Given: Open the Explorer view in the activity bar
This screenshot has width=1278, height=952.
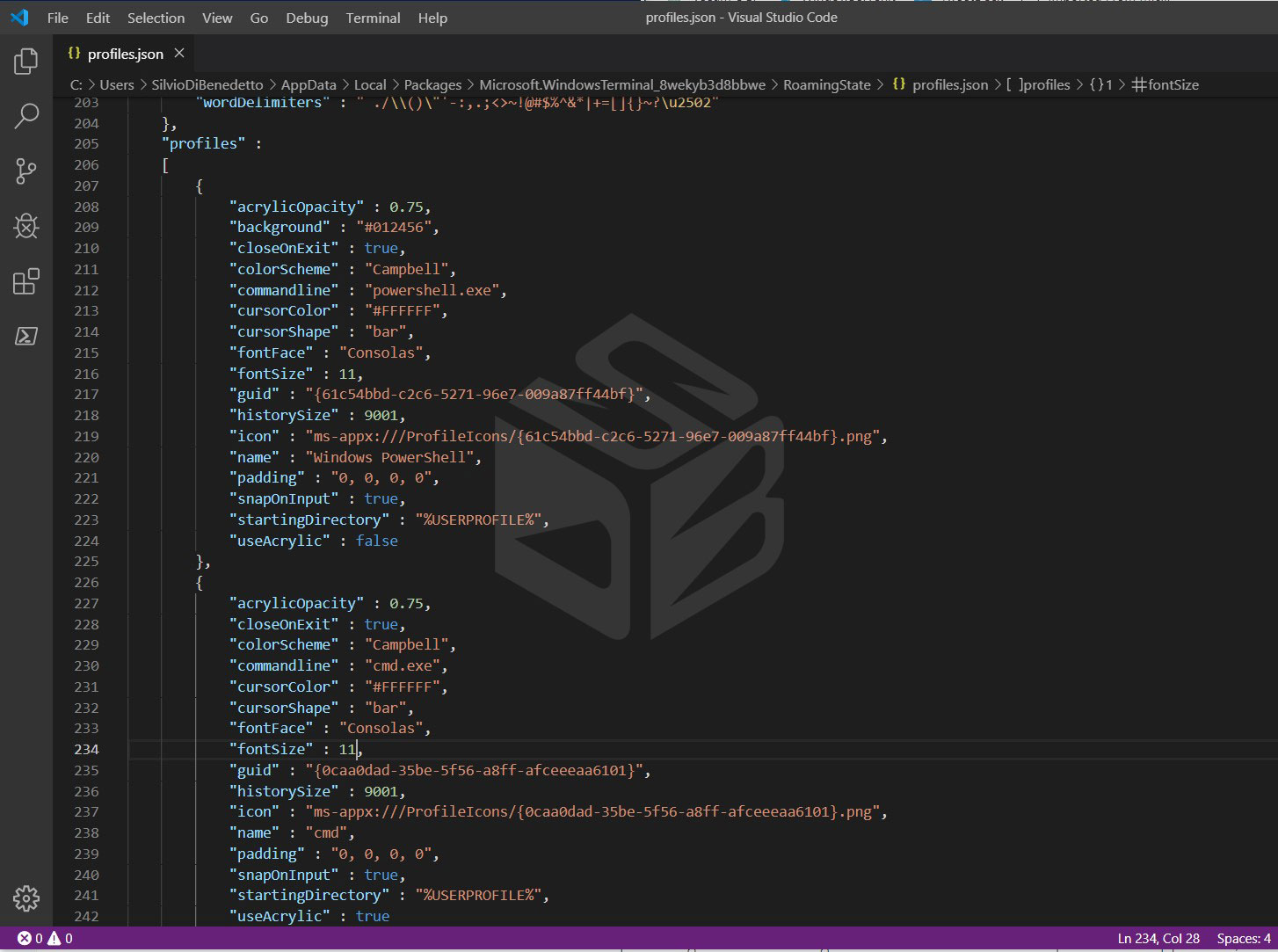Looking at the screenshot, I should pos(25,62).
